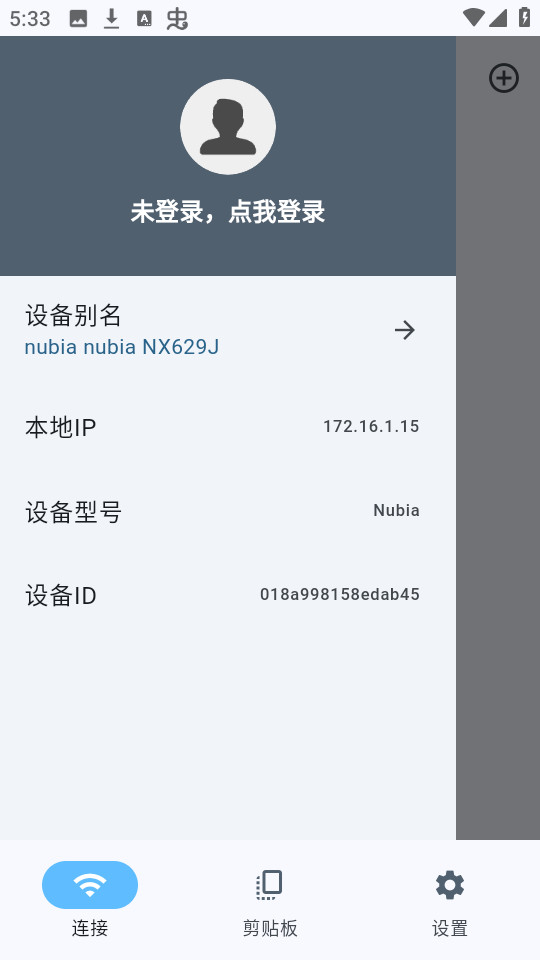Tap the battery charging icon
The image size is (540, 960).
(x=524, y=17)
